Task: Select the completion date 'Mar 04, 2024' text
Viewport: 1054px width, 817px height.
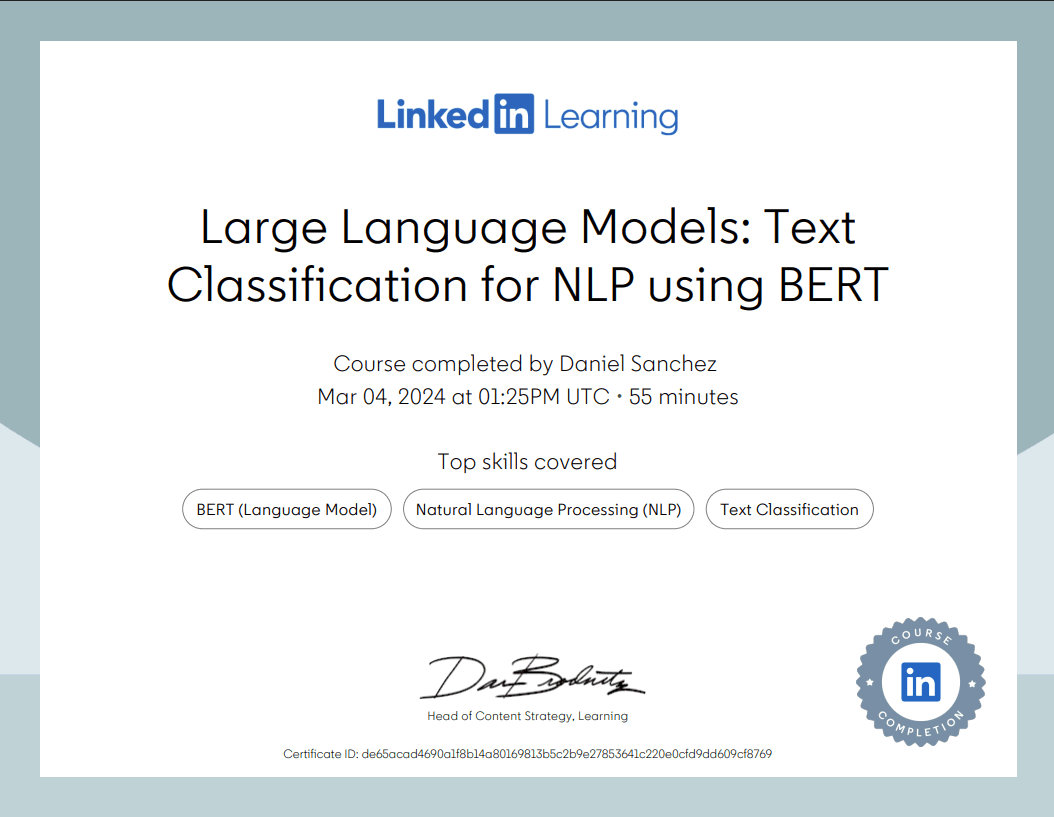Action: tap(380, 396)
